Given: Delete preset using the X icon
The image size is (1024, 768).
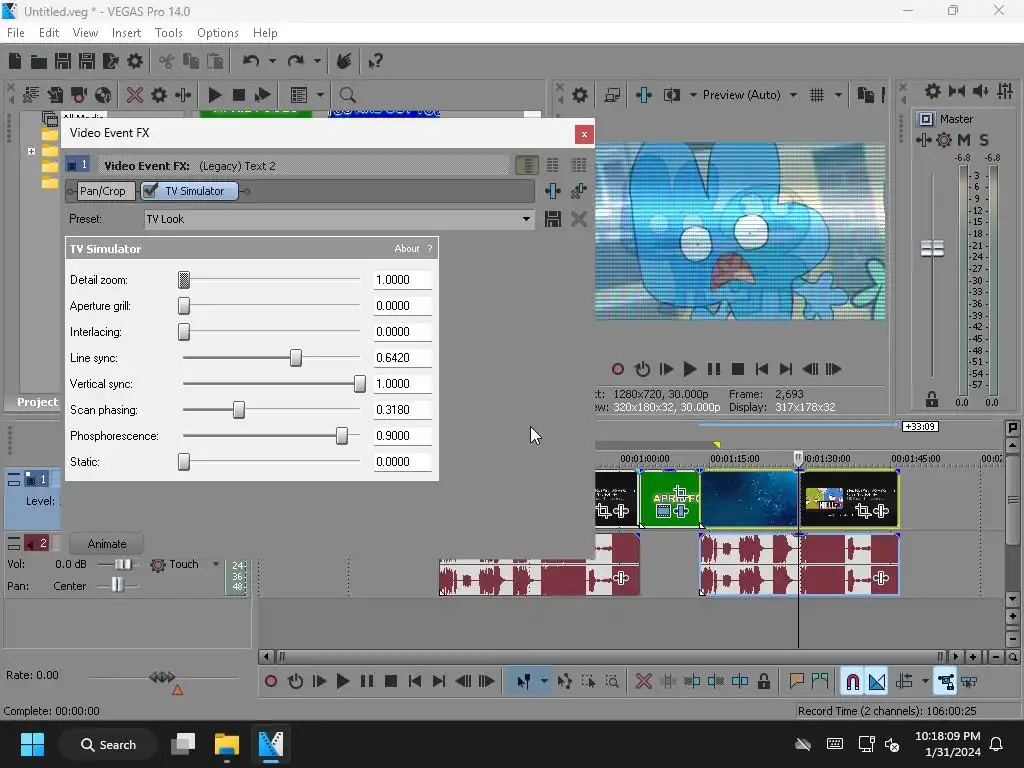Looking at the screenshot, I should (579, 219).
